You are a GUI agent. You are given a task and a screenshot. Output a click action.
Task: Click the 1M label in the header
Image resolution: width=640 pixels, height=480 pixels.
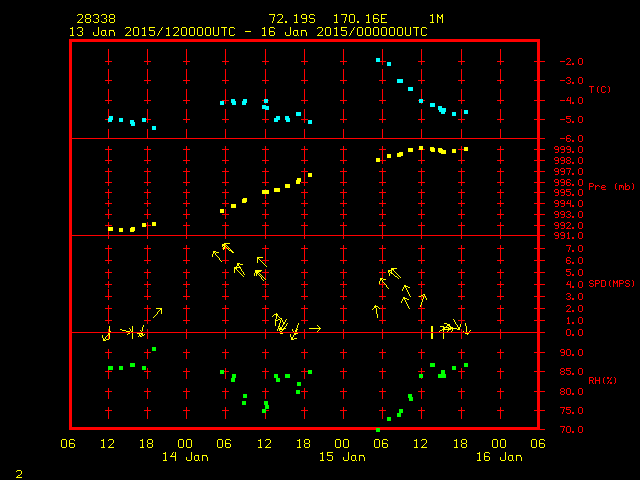(436, 19)
